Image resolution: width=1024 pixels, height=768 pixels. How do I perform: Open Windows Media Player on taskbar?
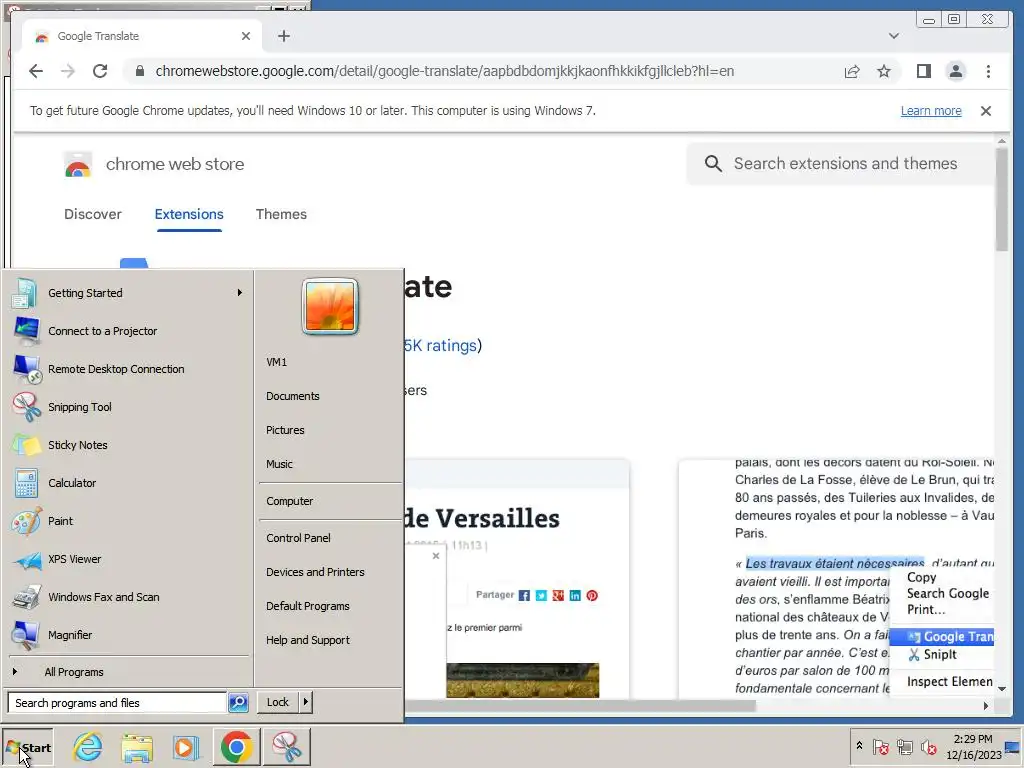185,747
